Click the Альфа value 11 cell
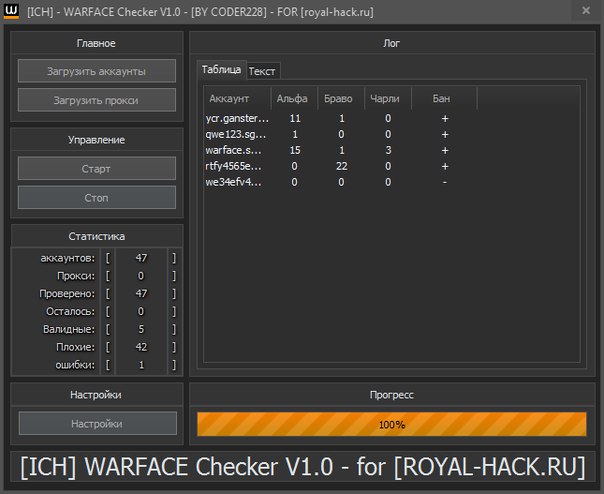This screenshot has width=604, height=494. [295, 118]
